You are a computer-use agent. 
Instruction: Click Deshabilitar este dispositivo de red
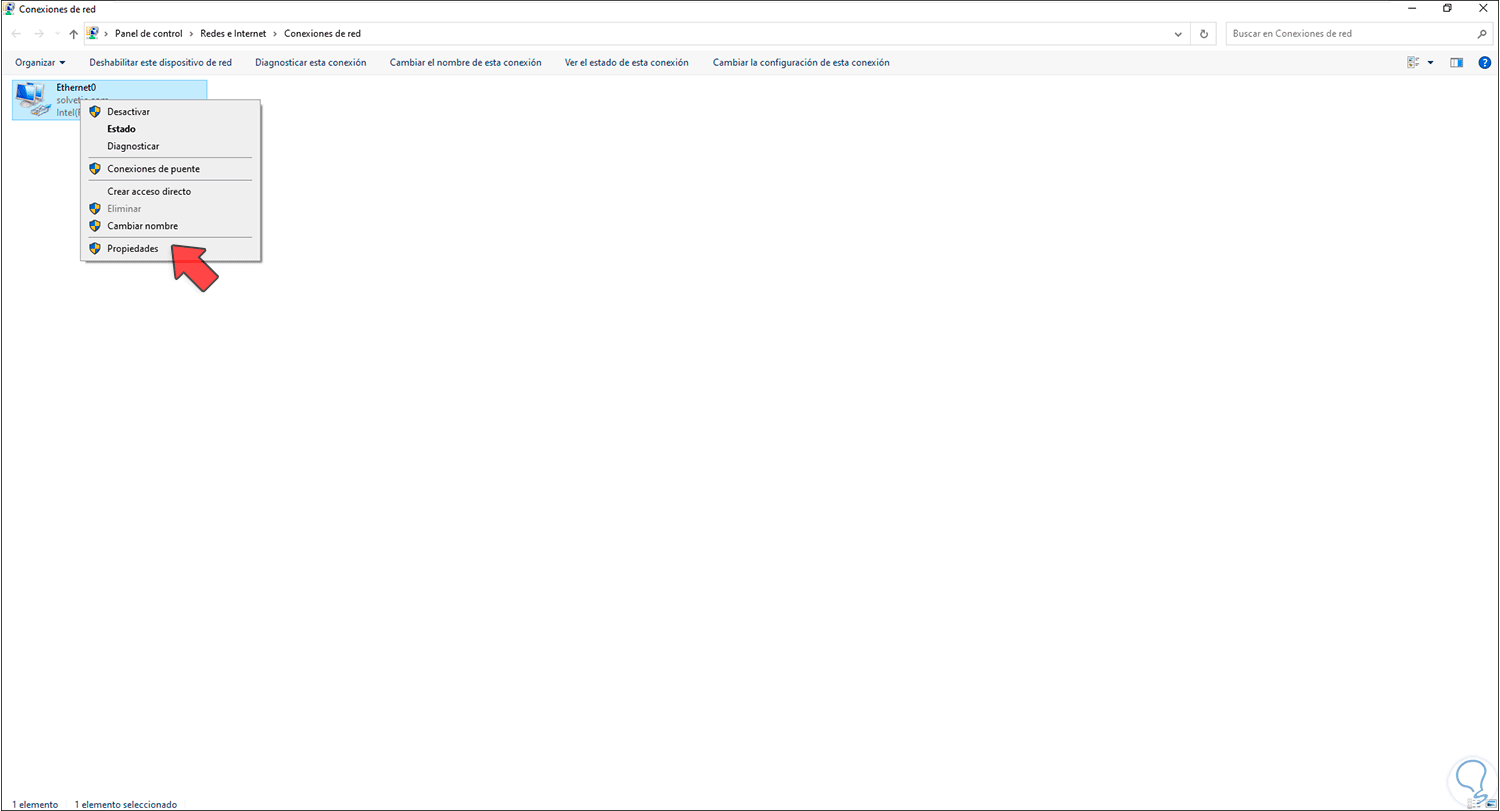161,62
